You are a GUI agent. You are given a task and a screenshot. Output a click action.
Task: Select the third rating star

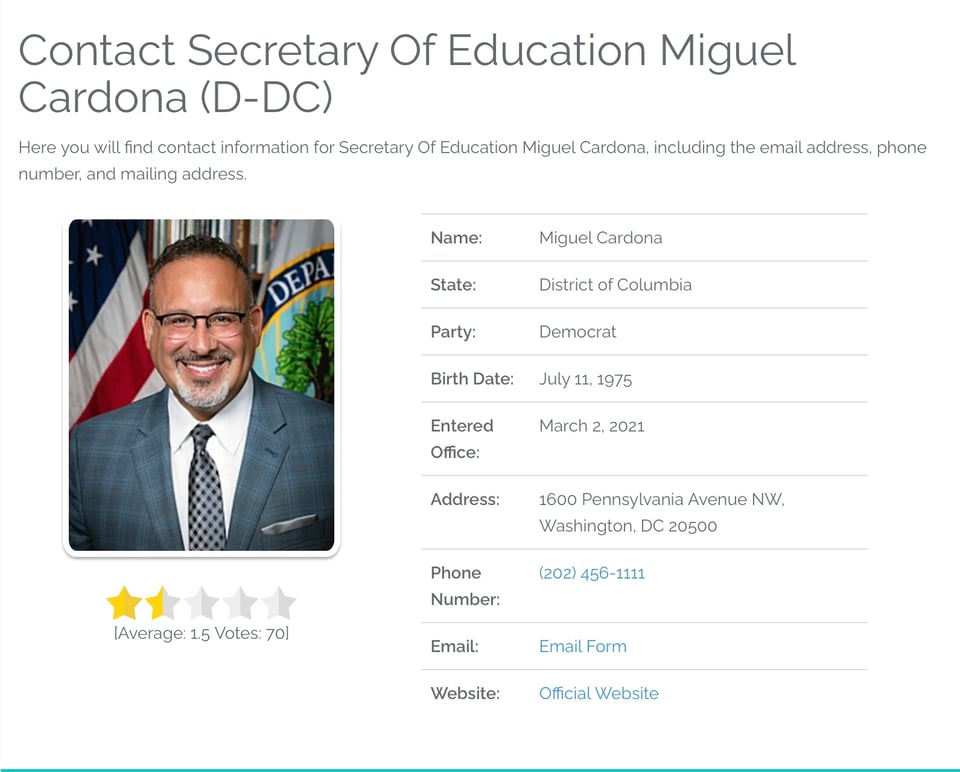(201, 603)
